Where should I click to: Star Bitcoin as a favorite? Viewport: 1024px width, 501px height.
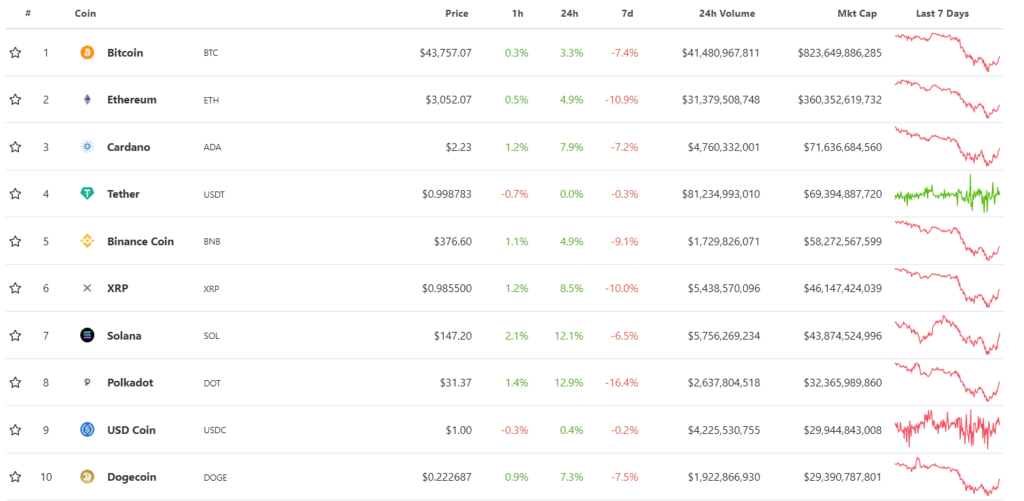coord(15,52)
